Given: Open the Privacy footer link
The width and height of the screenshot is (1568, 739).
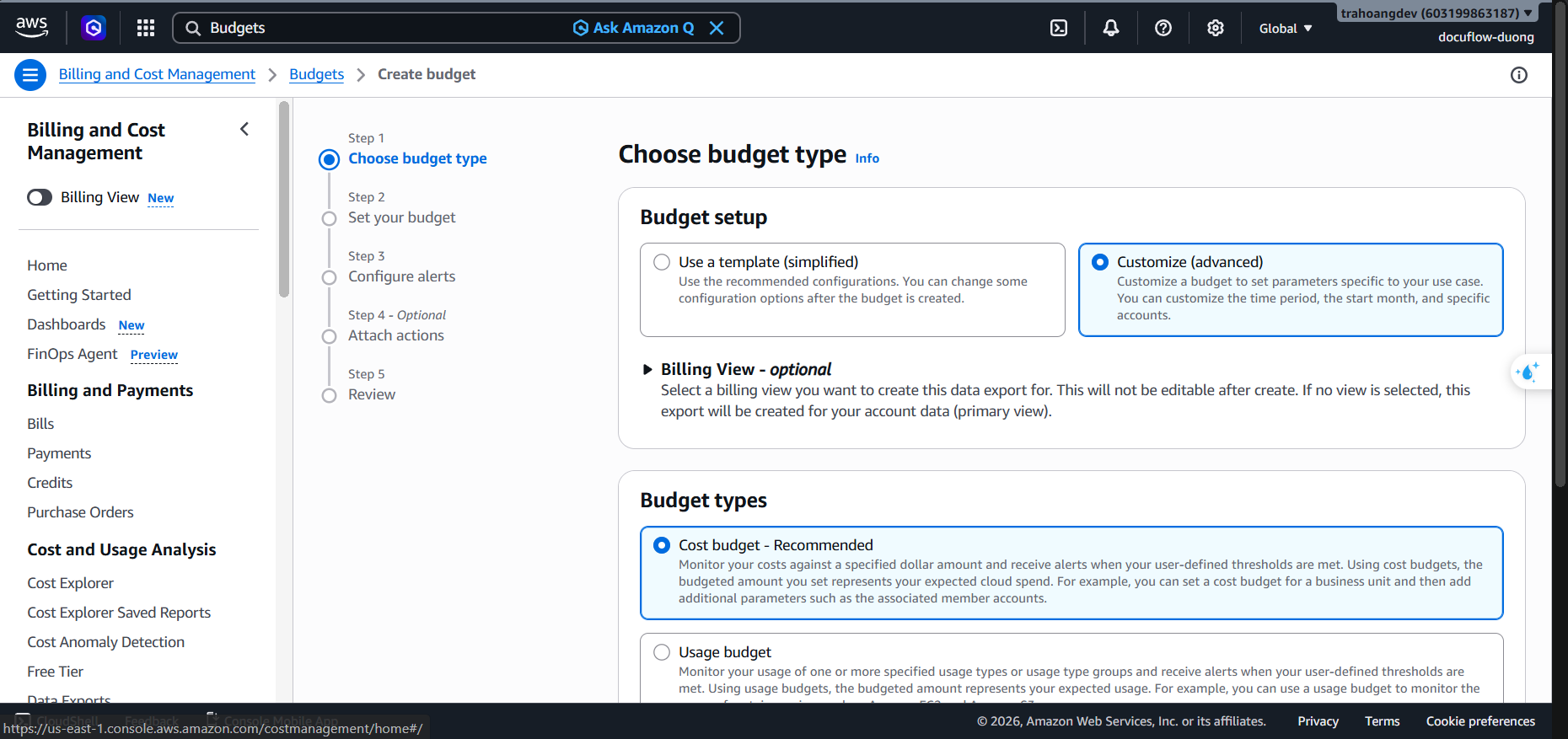Looking at the screenshot, I should (x=1318, y=721).
